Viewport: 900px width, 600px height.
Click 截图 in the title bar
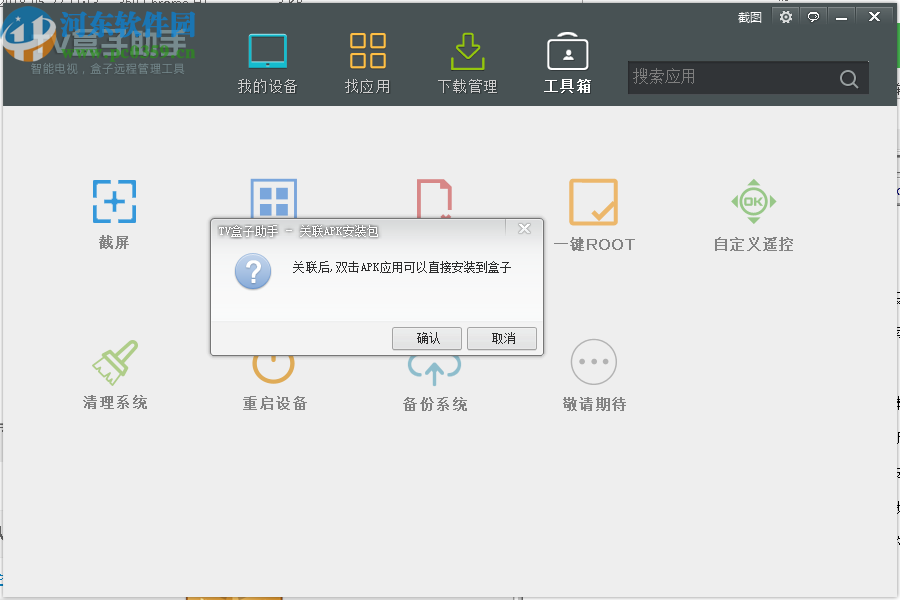(749, 17)
